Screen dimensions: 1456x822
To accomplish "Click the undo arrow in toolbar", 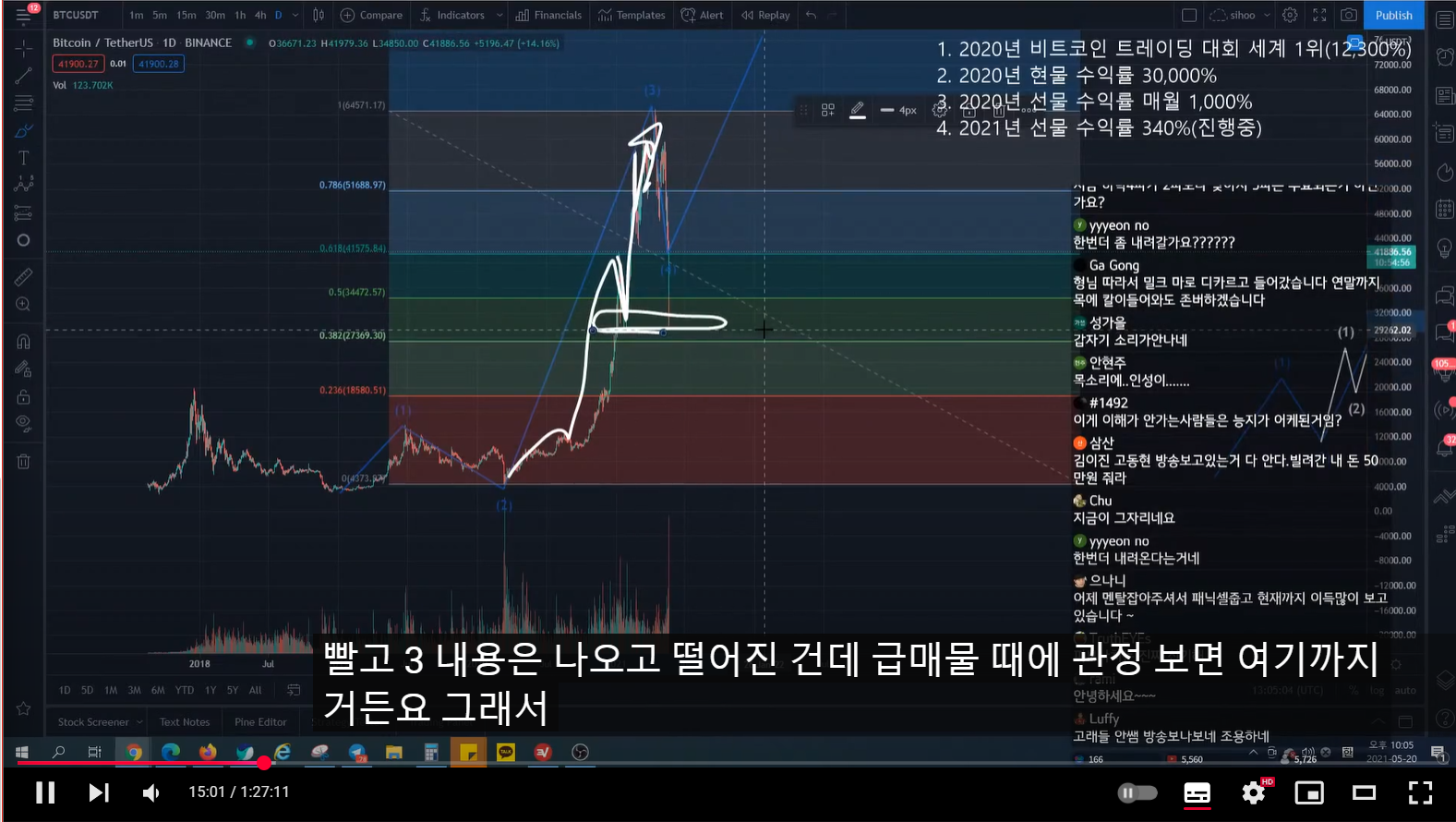I will pos(811,15).
